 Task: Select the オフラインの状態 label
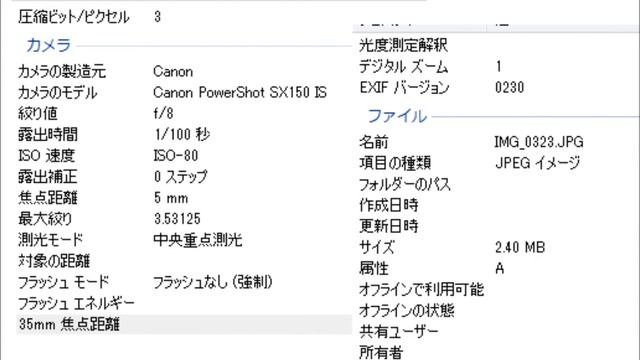pyautogui.click(x=407, y=311)
